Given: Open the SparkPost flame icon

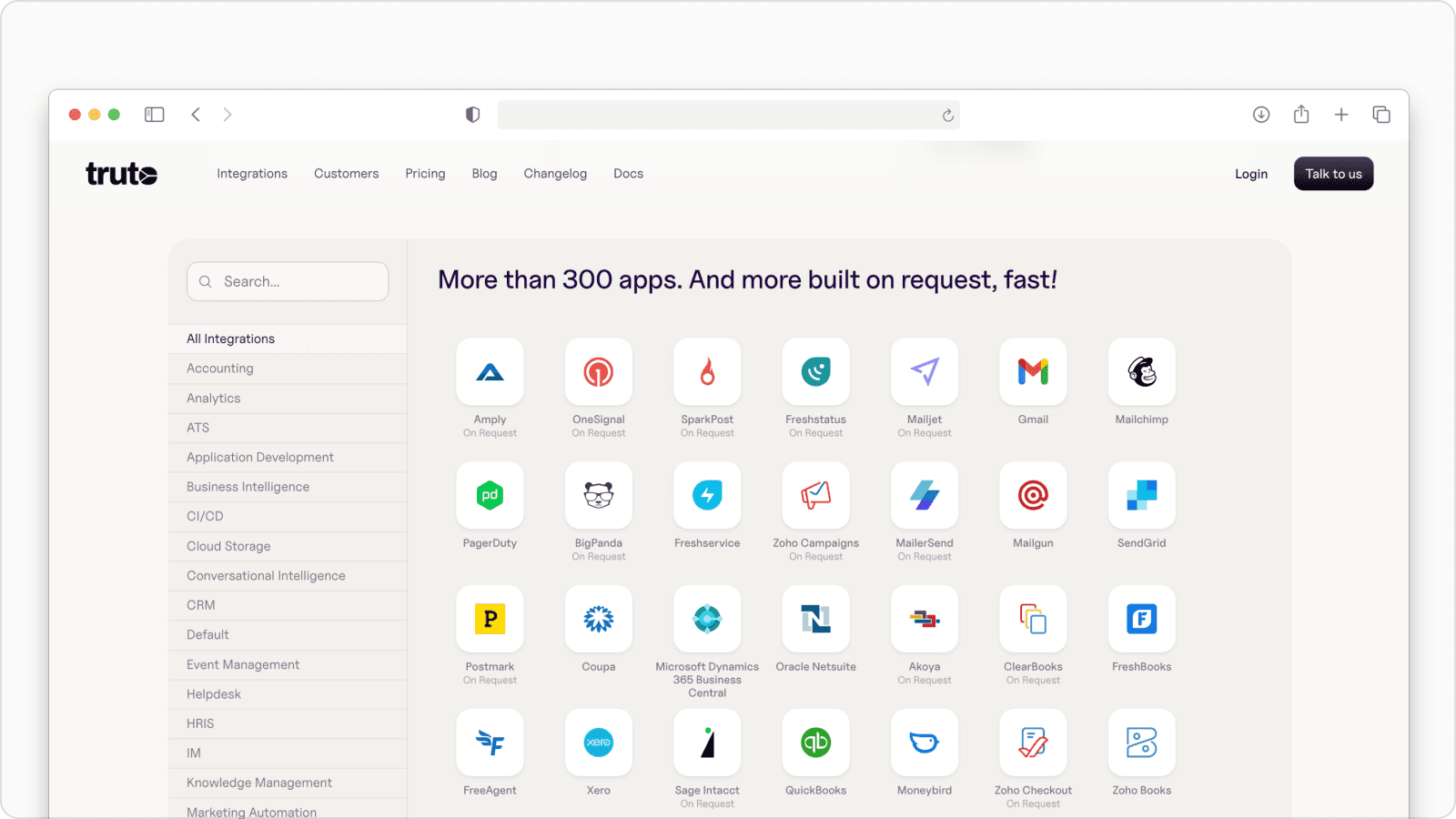Looking at the screenshot, I should click(707, 371).
